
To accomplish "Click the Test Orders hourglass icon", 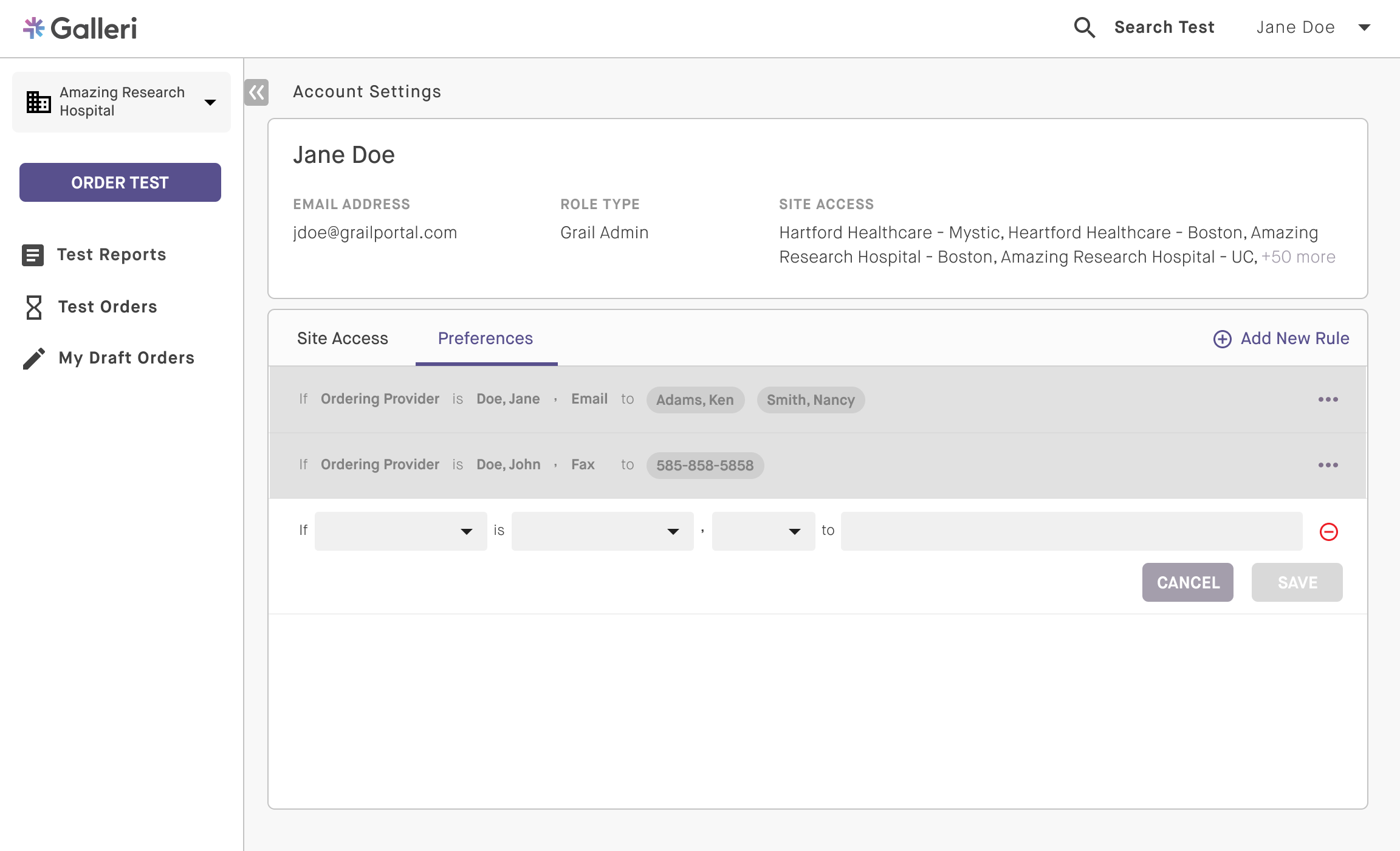I will [34, 307].
